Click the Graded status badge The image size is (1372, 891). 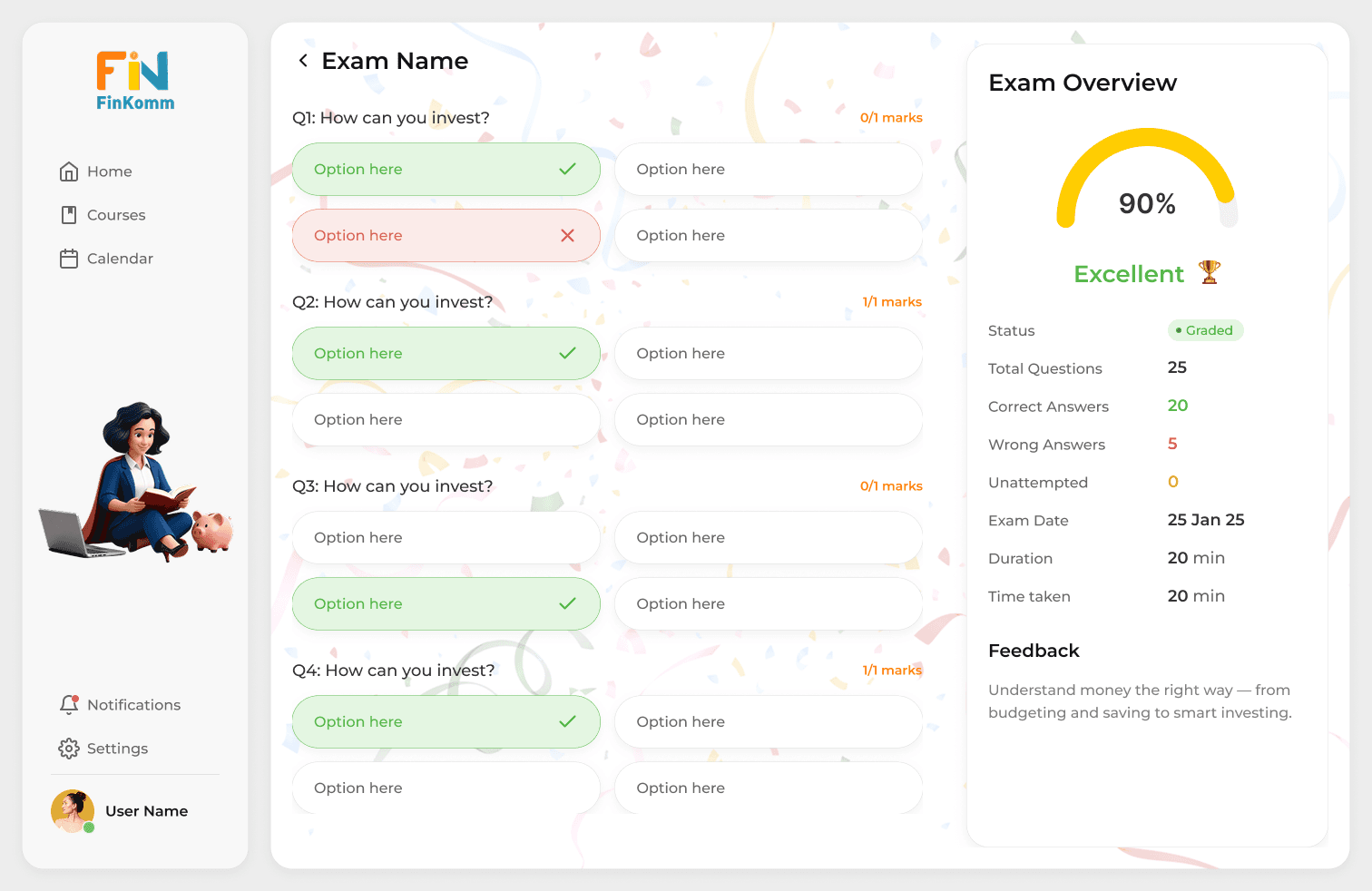click(1205, 330)
